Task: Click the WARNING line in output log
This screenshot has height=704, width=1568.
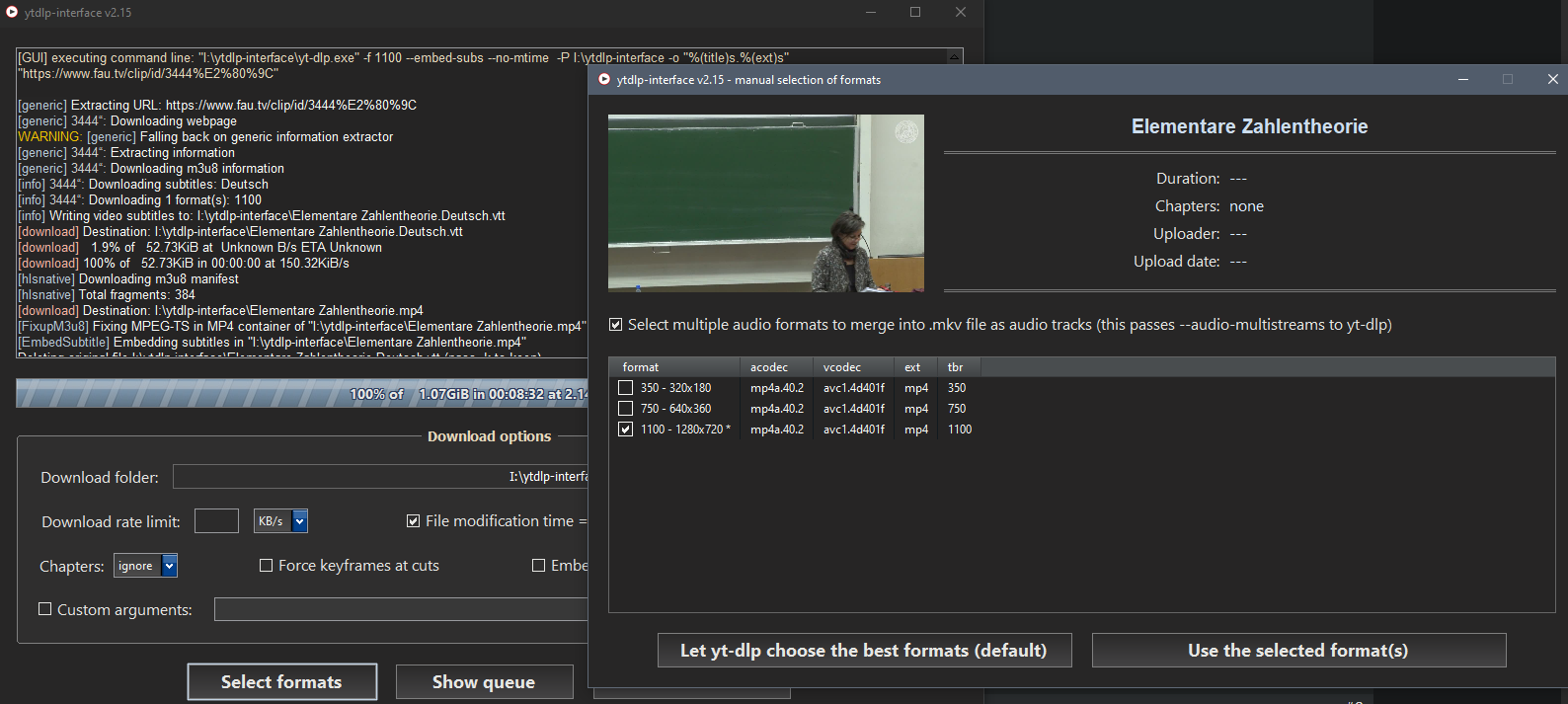Action: click(x=205, y=137)
